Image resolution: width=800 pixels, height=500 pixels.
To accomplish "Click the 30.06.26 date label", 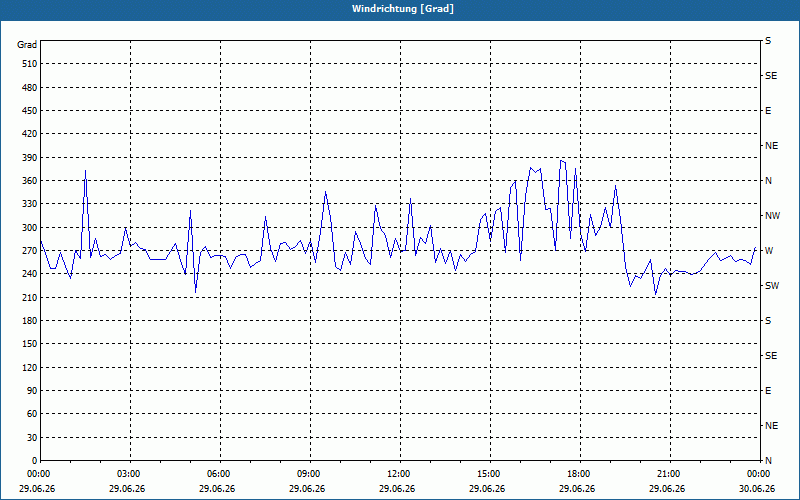I will (757, 489).
